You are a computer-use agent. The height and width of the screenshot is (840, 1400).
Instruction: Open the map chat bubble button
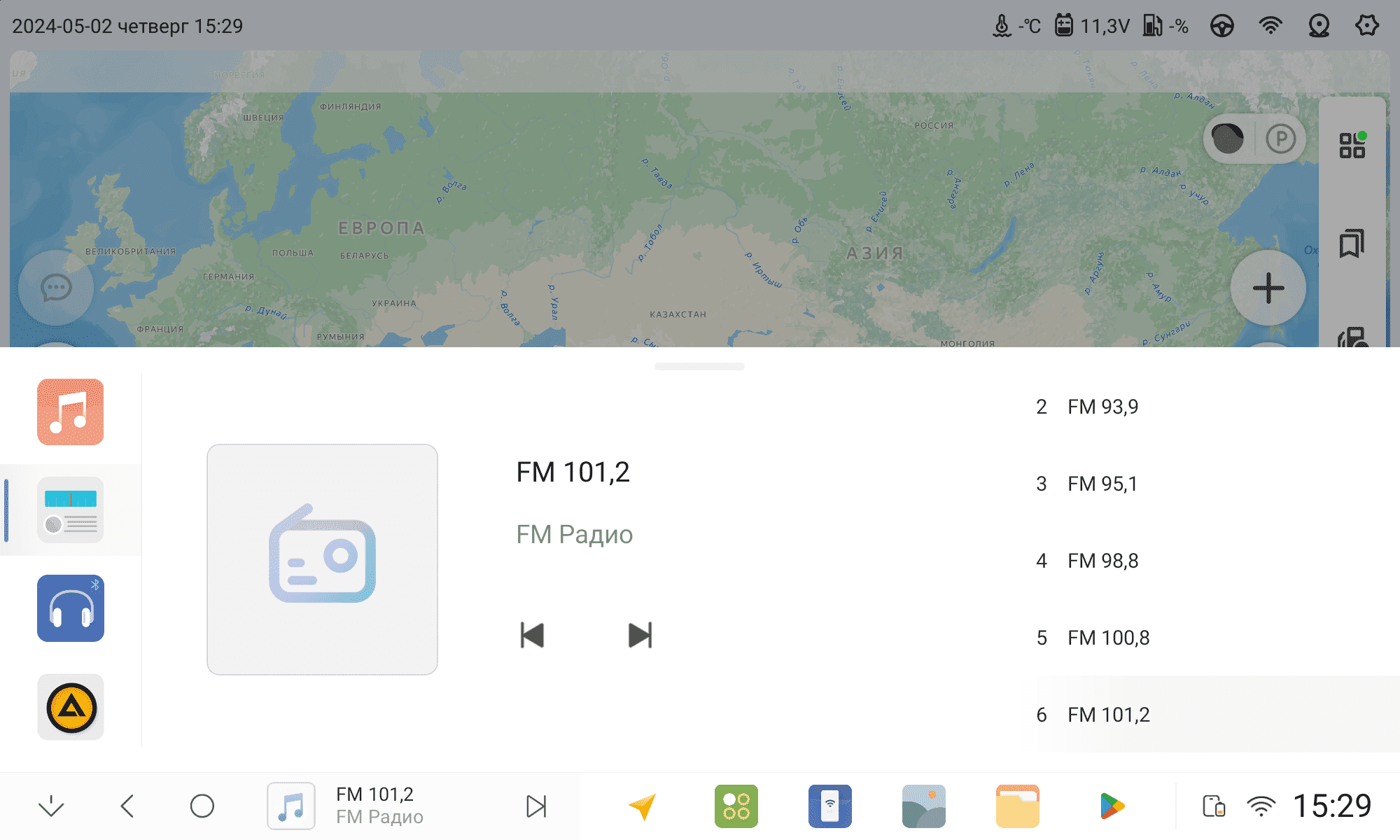point(56,288)
